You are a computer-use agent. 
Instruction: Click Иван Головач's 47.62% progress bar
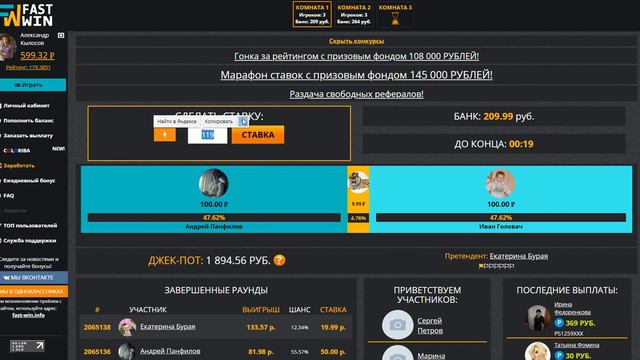tap(501, 218)
